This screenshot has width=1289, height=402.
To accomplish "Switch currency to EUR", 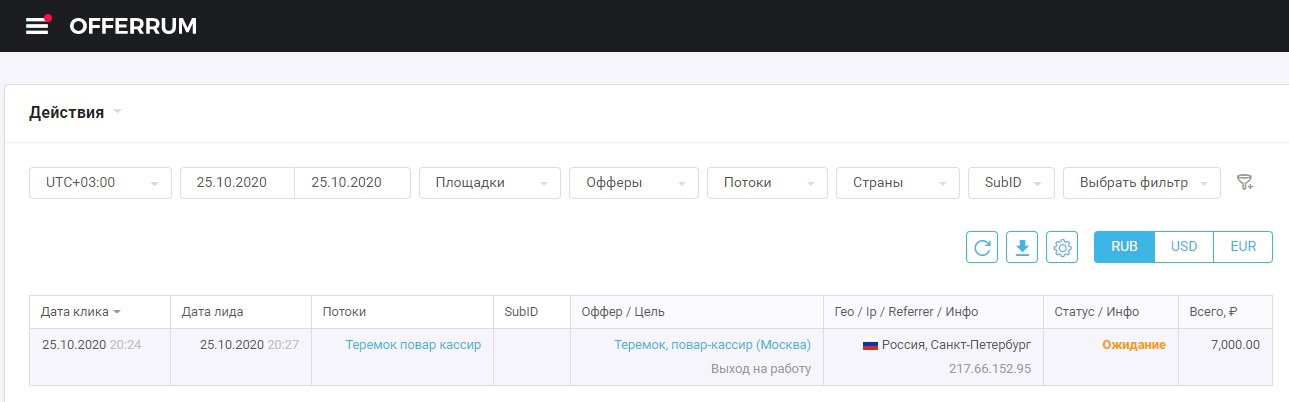I will tap(1243, 247).
